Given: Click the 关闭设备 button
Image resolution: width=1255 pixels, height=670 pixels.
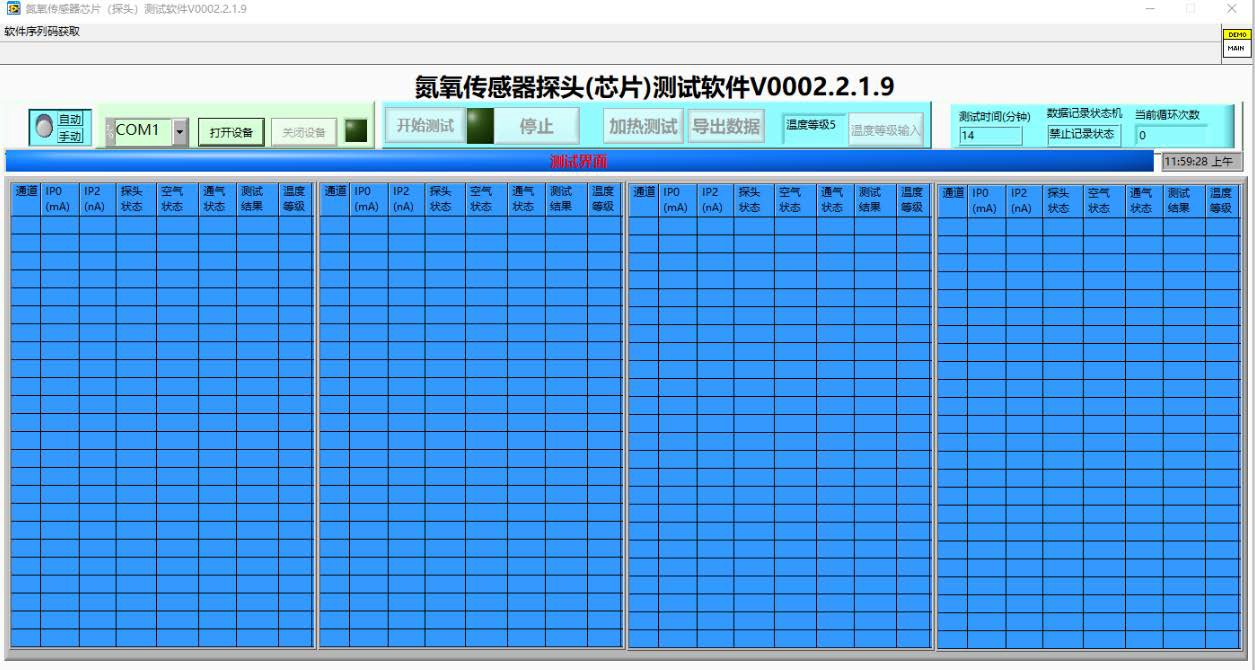Looking at the screenshot, I should [304, 132].
